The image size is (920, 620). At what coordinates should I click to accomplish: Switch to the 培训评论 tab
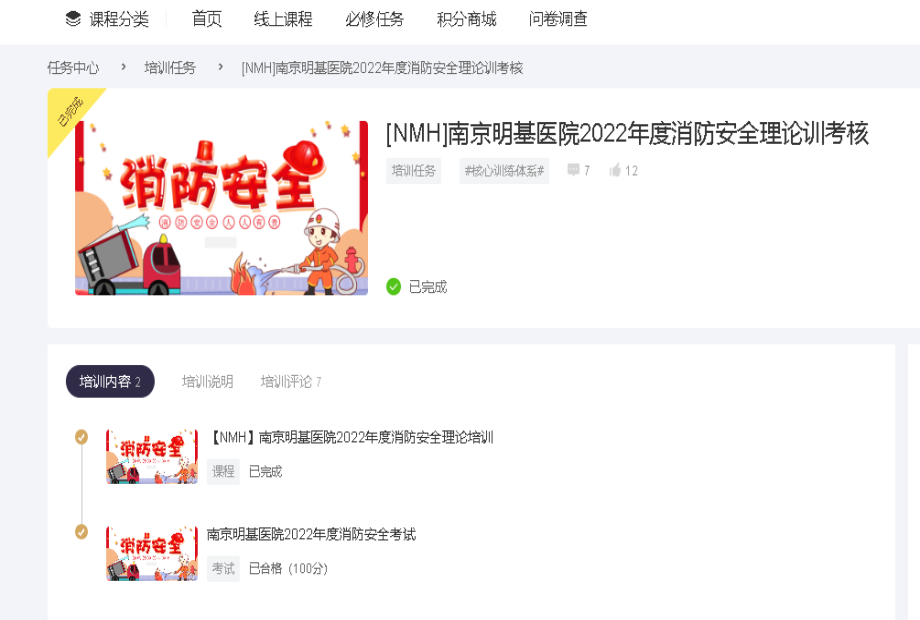[291, 382]
